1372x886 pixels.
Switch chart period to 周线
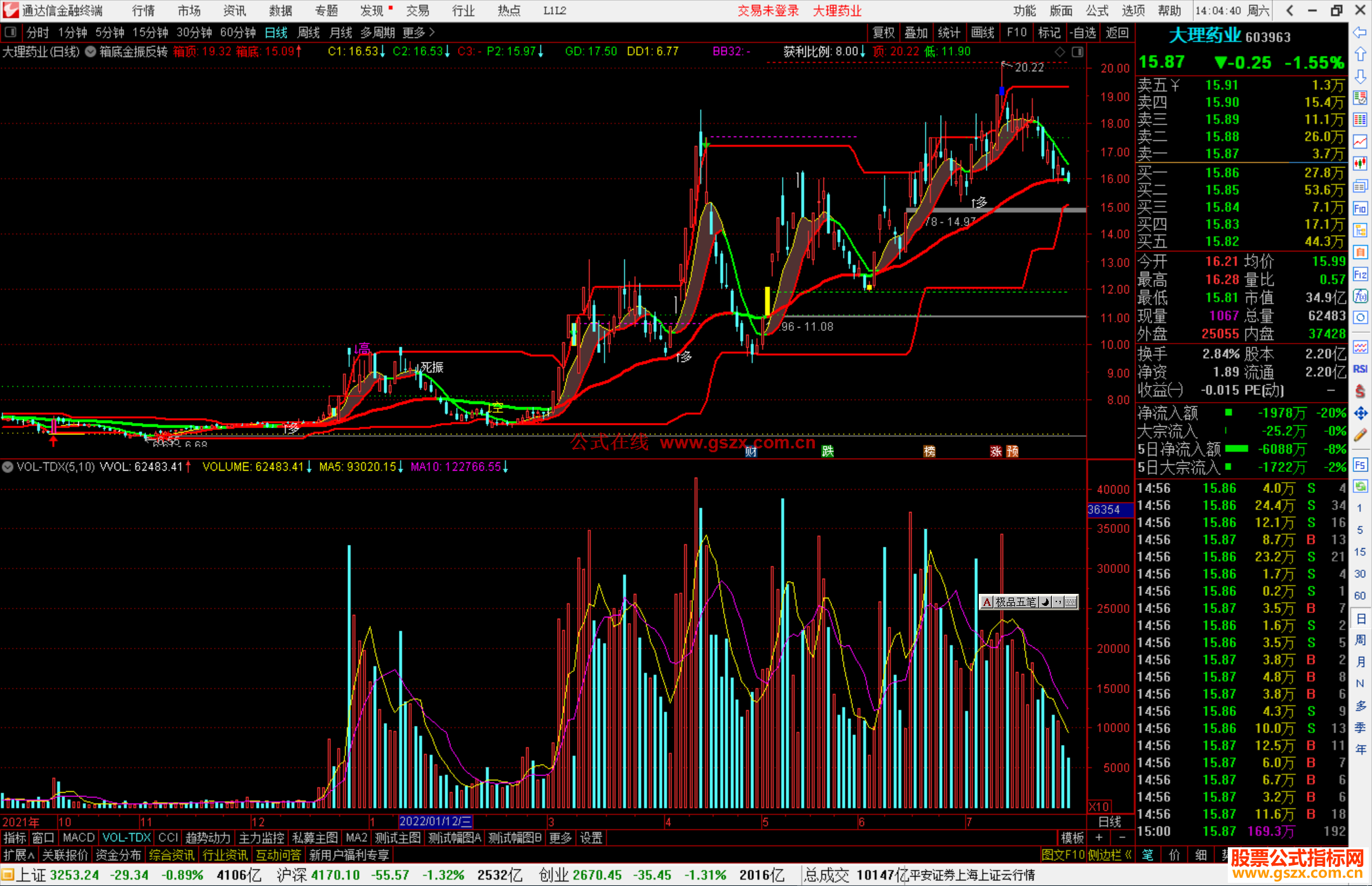pos(309,32)
